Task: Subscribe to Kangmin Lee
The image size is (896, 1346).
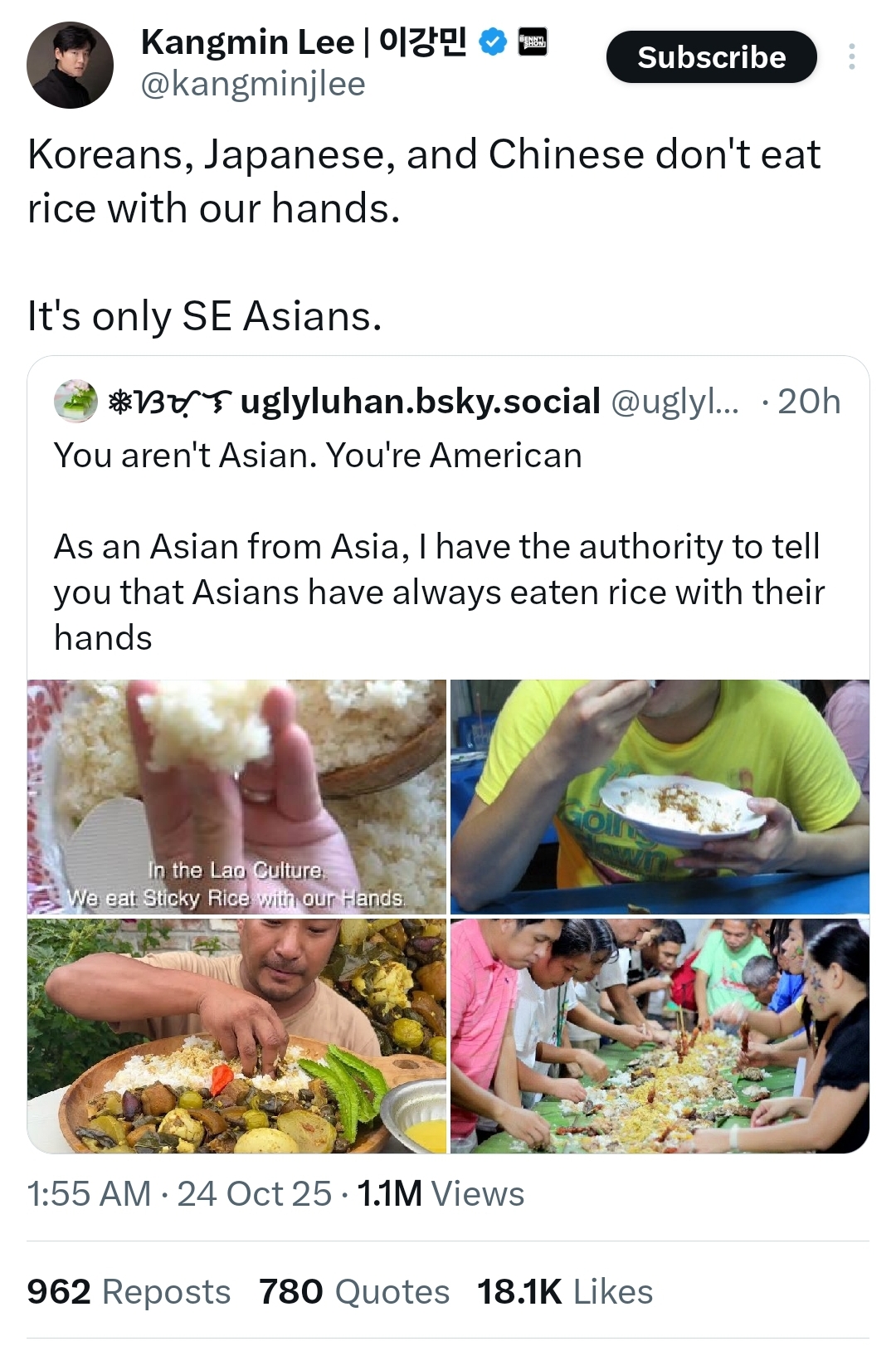Action: click(711, 56)
